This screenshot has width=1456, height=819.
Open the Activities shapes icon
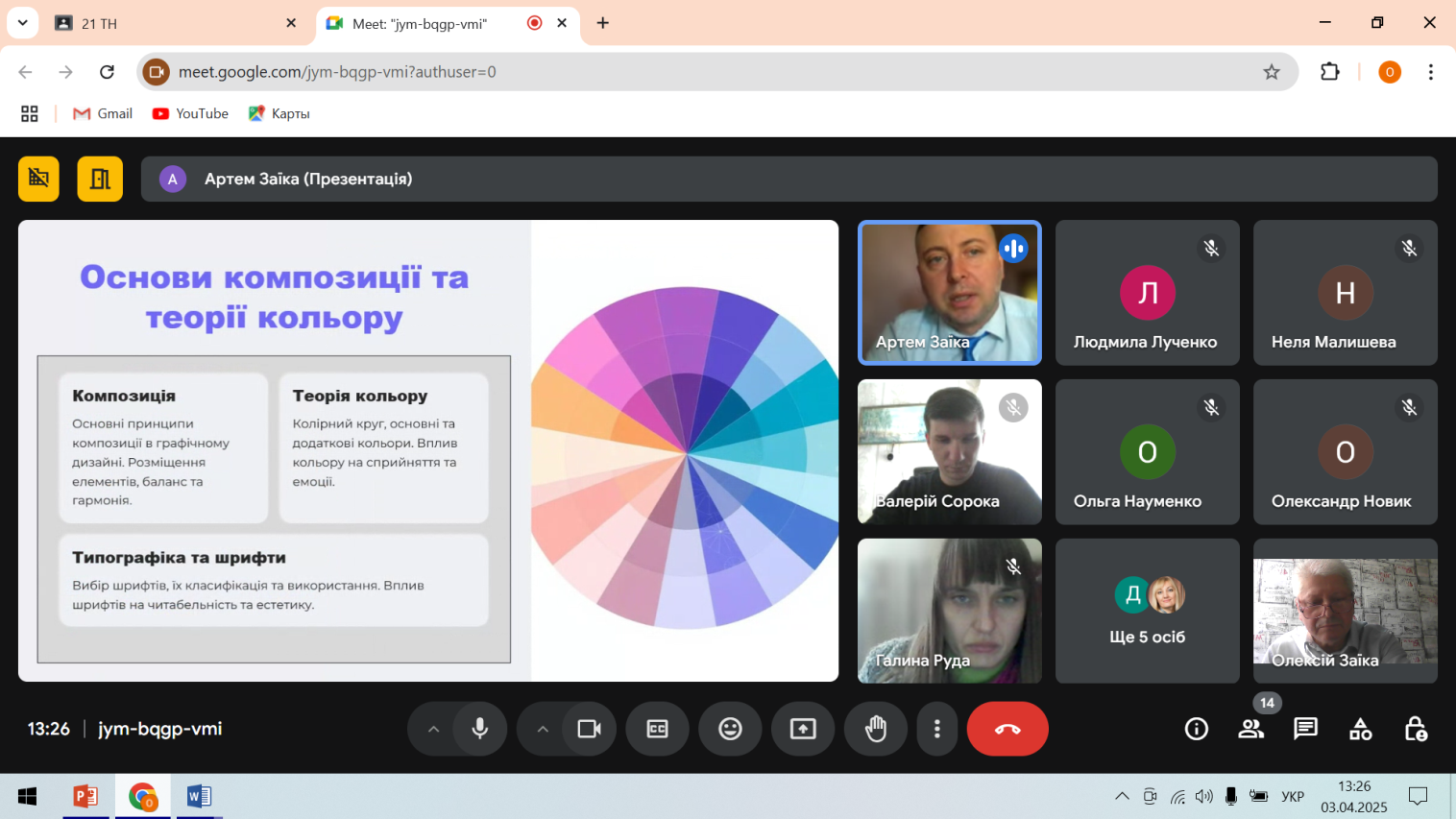coord(1360,729)
